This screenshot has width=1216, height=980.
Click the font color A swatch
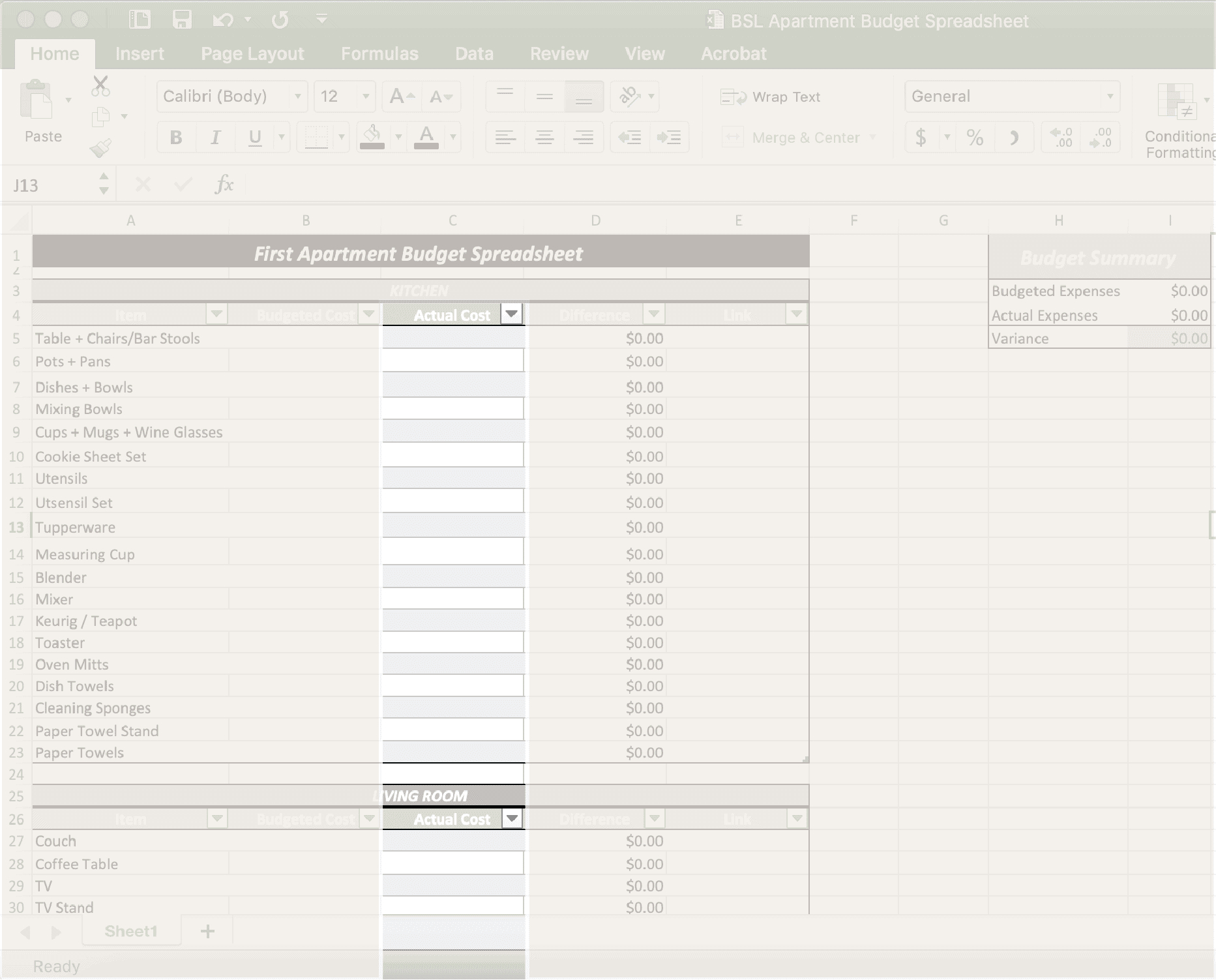coord(426,138)
